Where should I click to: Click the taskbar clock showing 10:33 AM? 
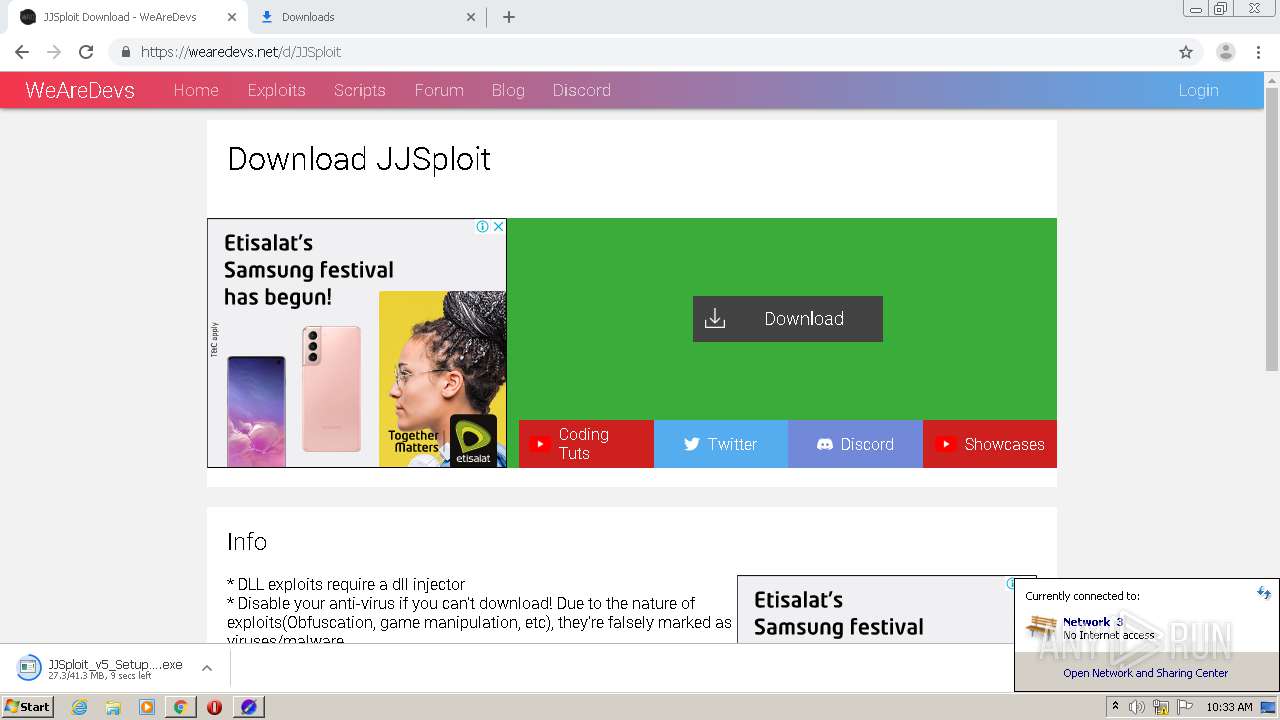click(x=1229, y=707)
